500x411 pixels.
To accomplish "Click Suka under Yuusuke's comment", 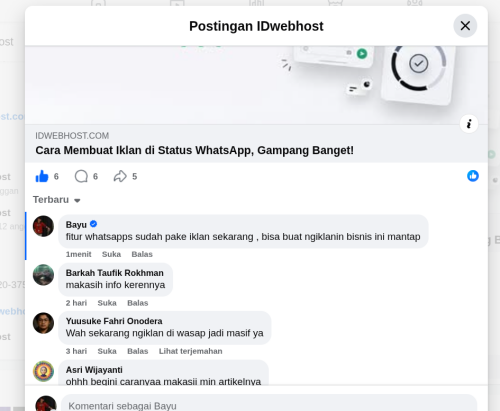I will (107, 351).
